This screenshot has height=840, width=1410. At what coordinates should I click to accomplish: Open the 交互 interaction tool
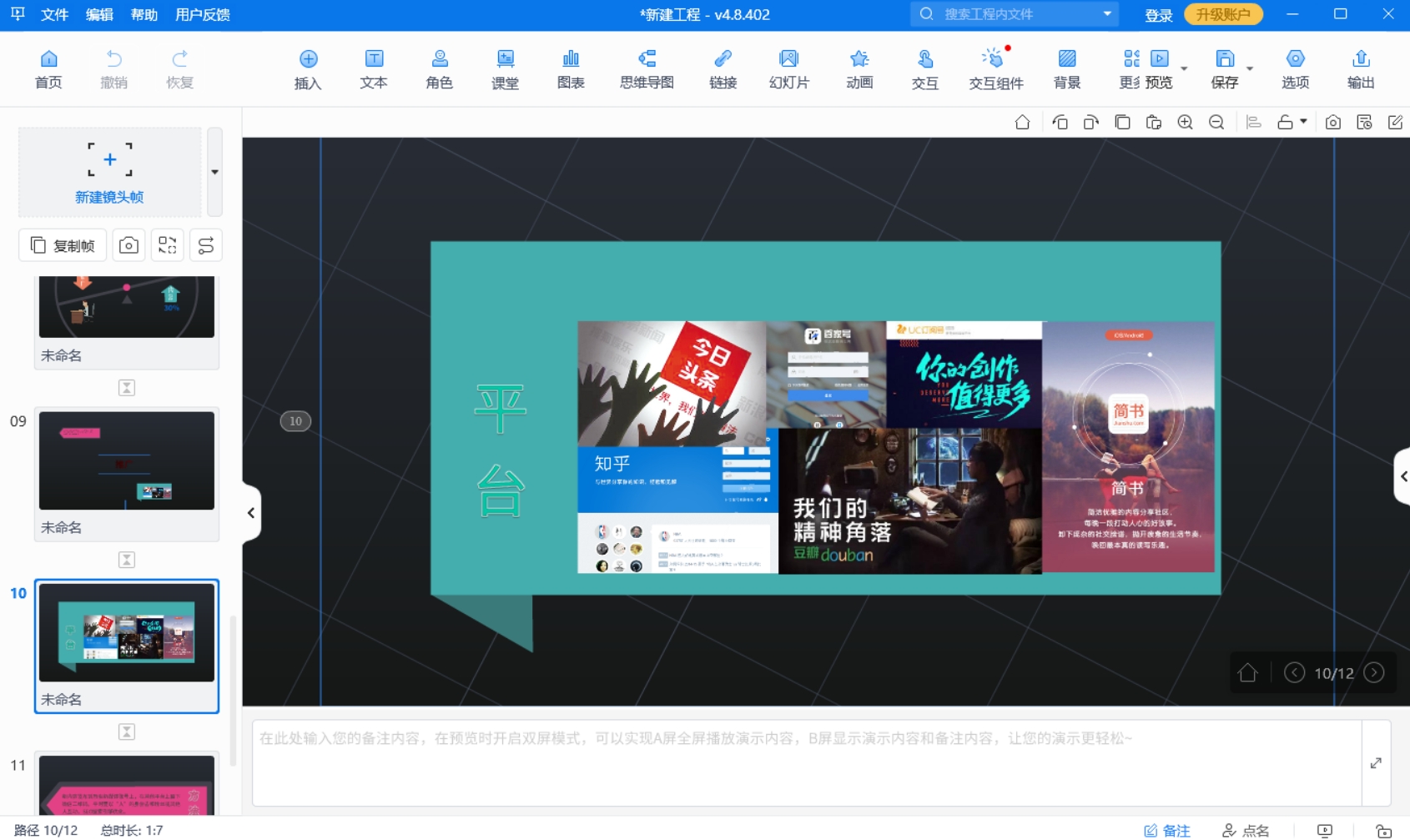924,69
